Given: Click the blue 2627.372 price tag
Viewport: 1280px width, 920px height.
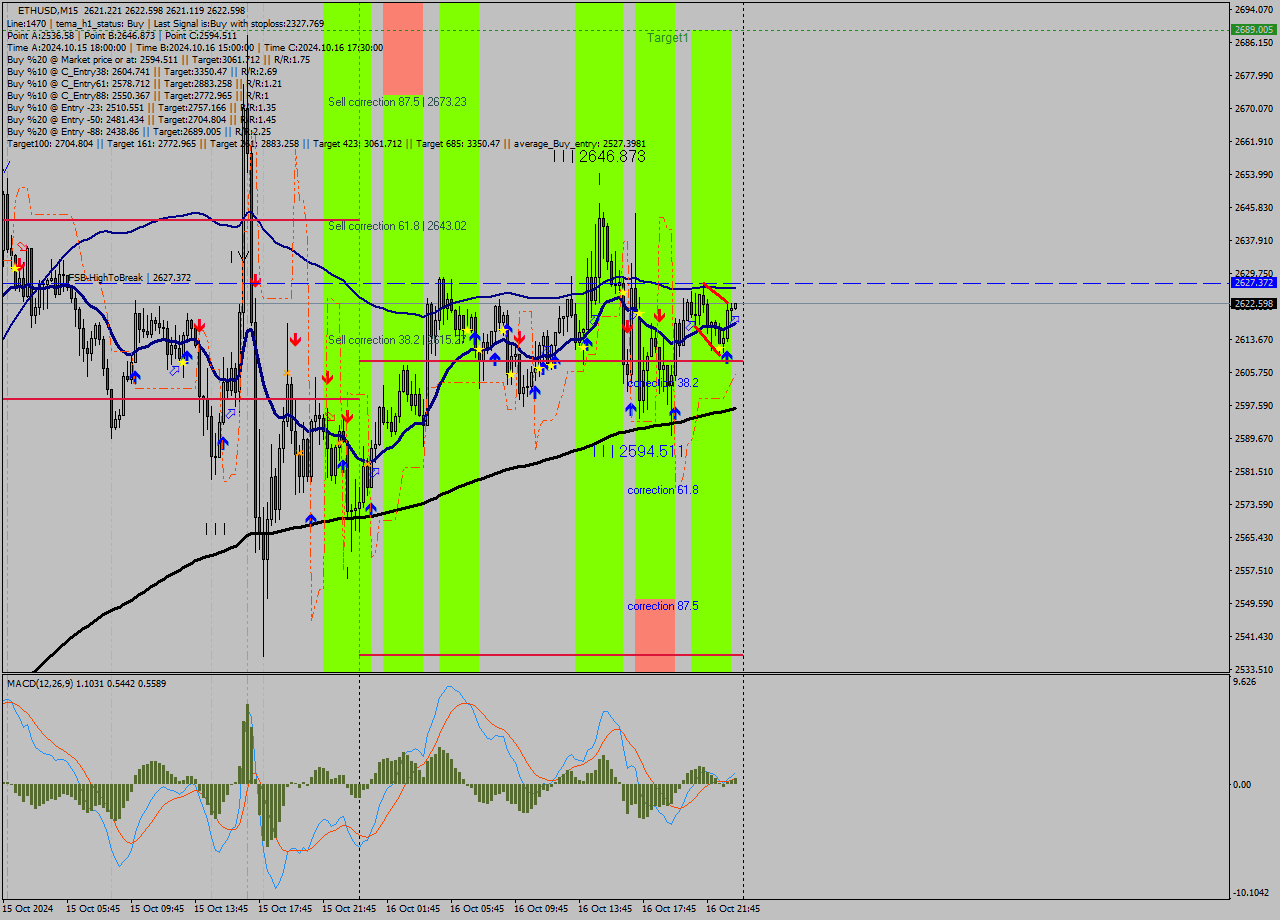Looking at the screenshot, I should (x=1254, y=283).
